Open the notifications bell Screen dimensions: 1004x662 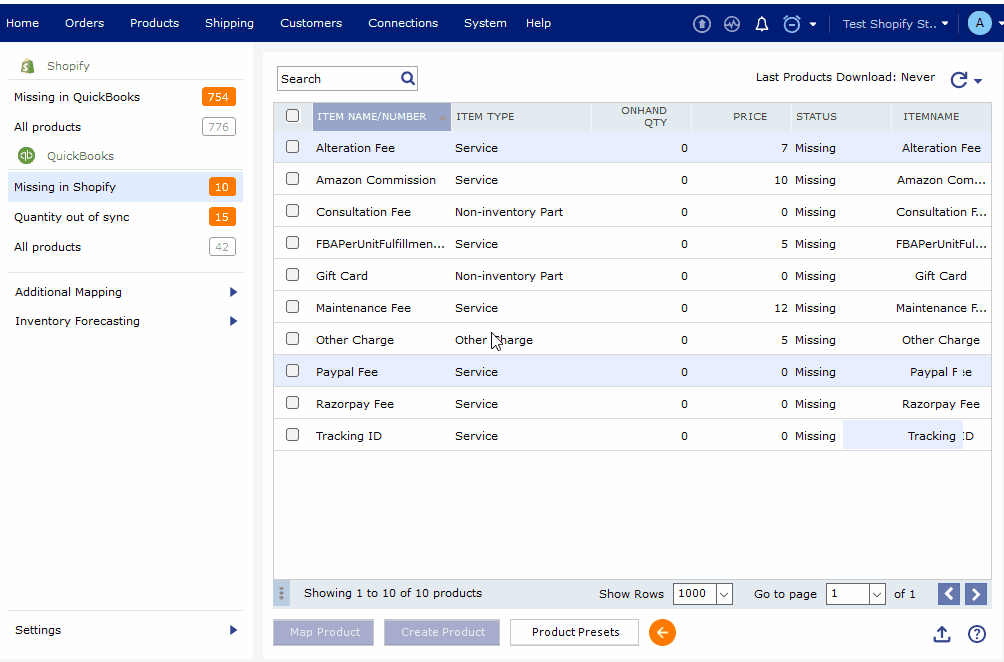pyautogui.click(x=762, y=24)
